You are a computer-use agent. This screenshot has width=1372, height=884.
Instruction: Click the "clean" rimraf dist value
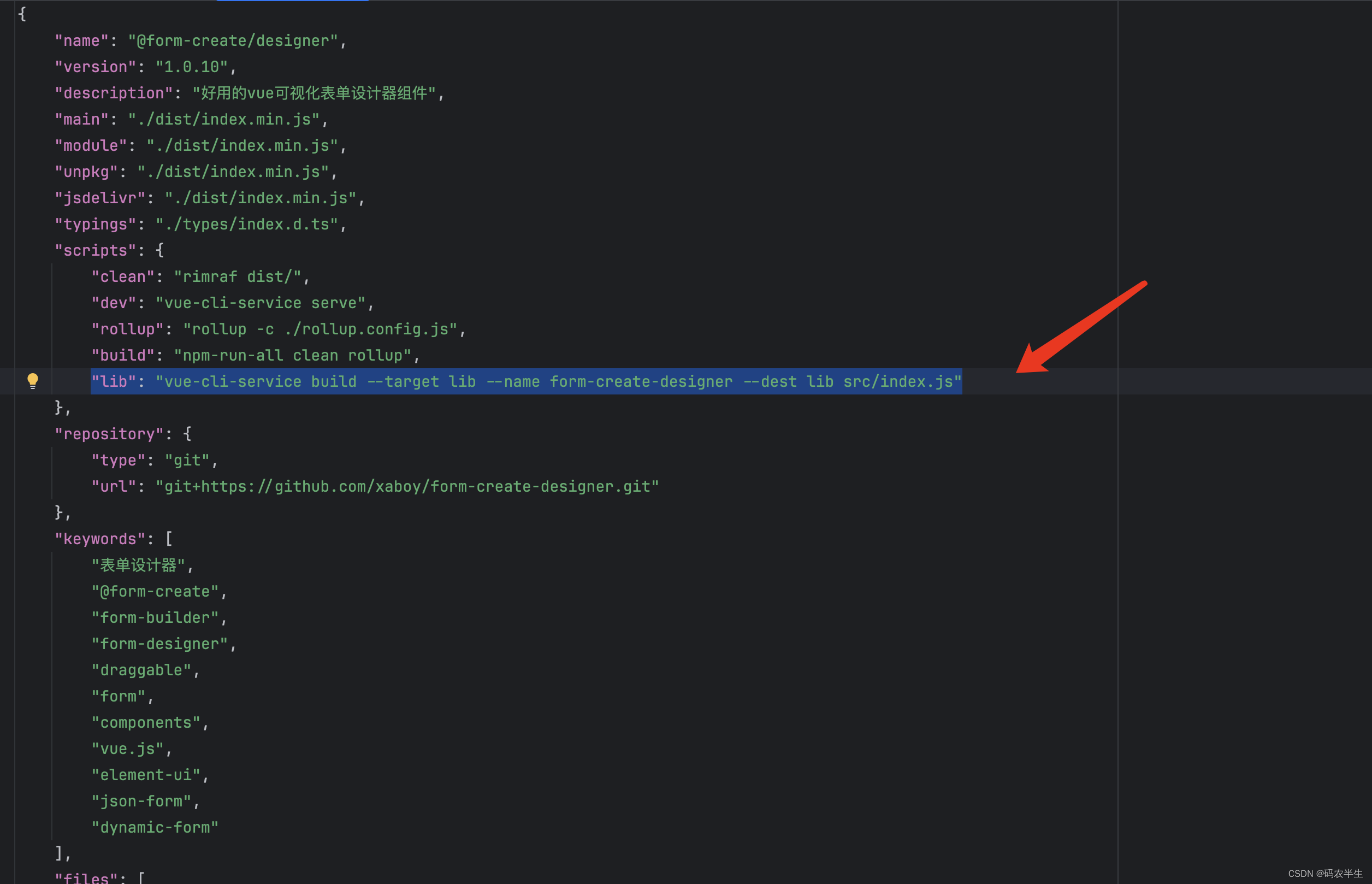click(x=237, y=276)
